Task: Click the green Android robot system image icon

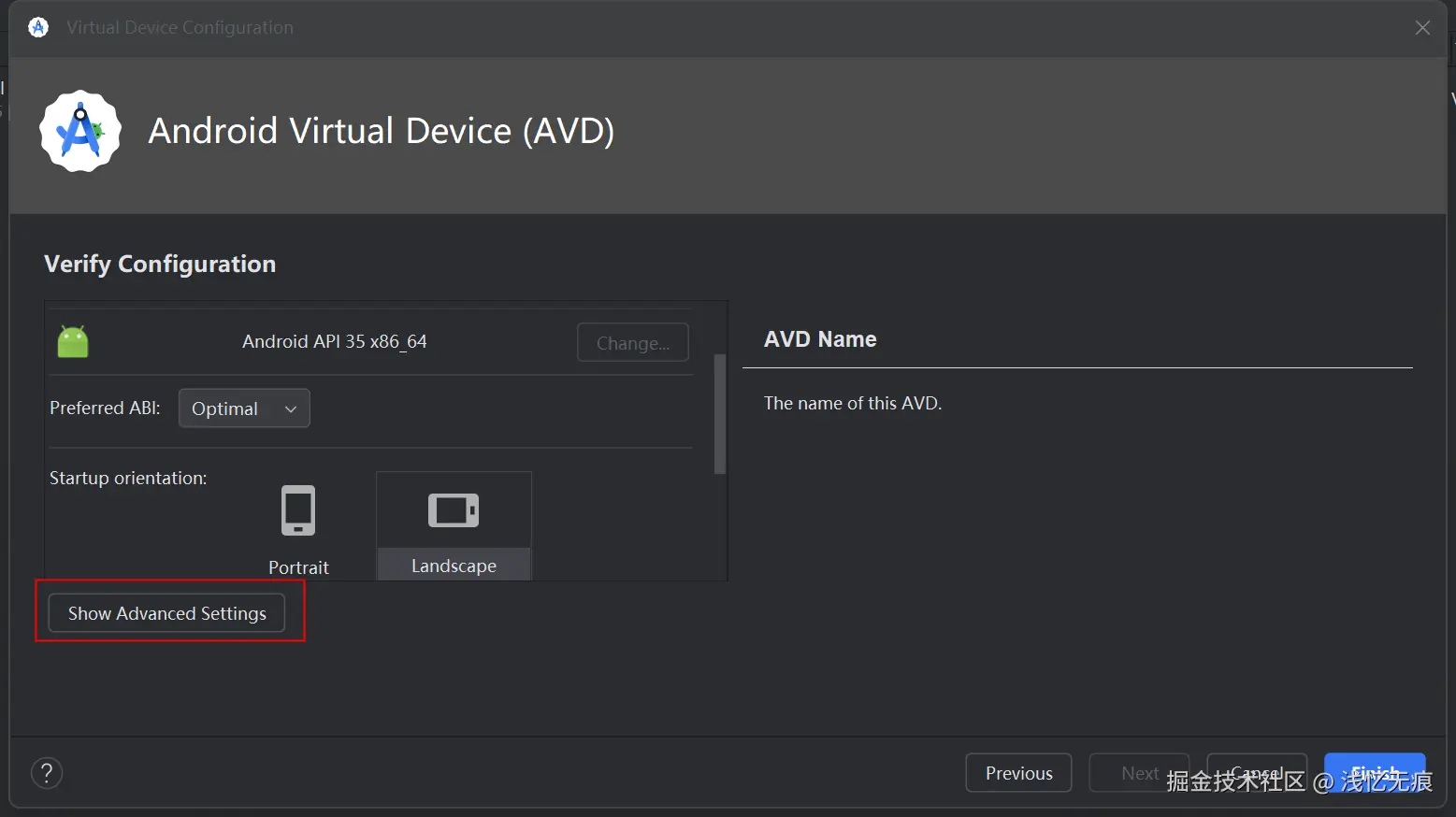Action: pos(73,341)
